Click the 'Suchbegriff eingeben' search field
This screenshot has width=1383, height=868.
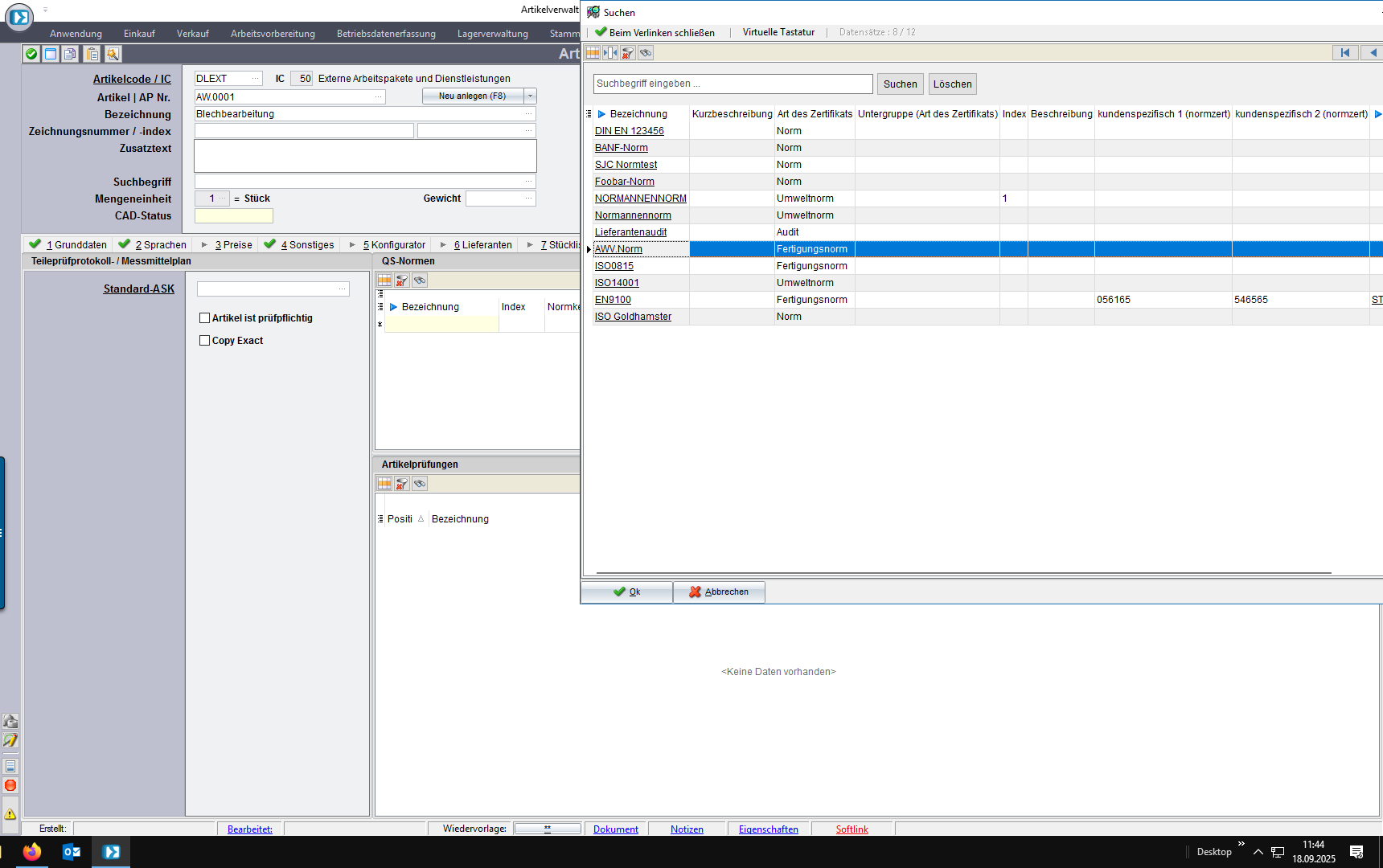pyautogui.click(x=733, y=84)
